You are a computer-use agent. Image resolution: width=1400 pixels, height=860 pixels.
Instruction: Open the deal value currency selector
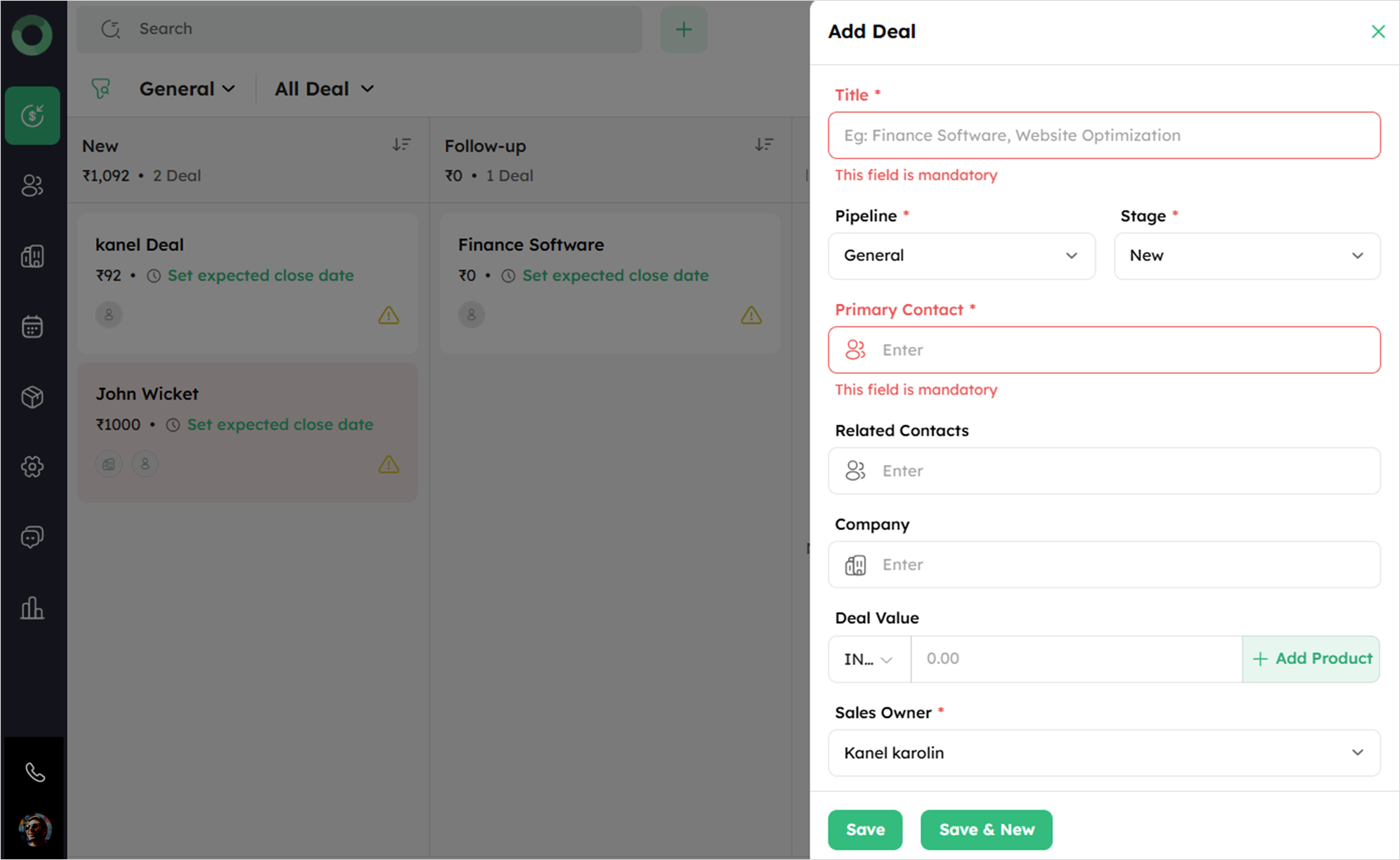coord(869,659)
